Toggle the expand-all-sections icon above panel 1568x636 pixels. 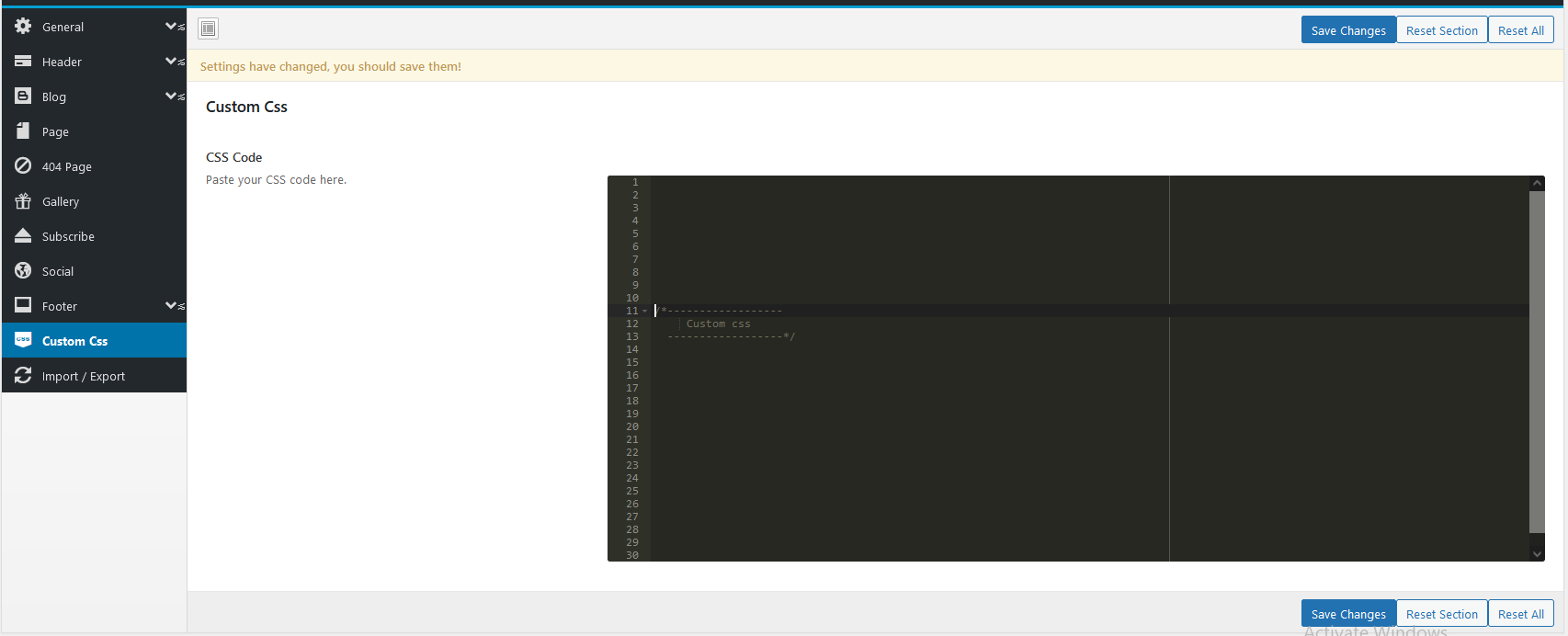tap(209, 29)
